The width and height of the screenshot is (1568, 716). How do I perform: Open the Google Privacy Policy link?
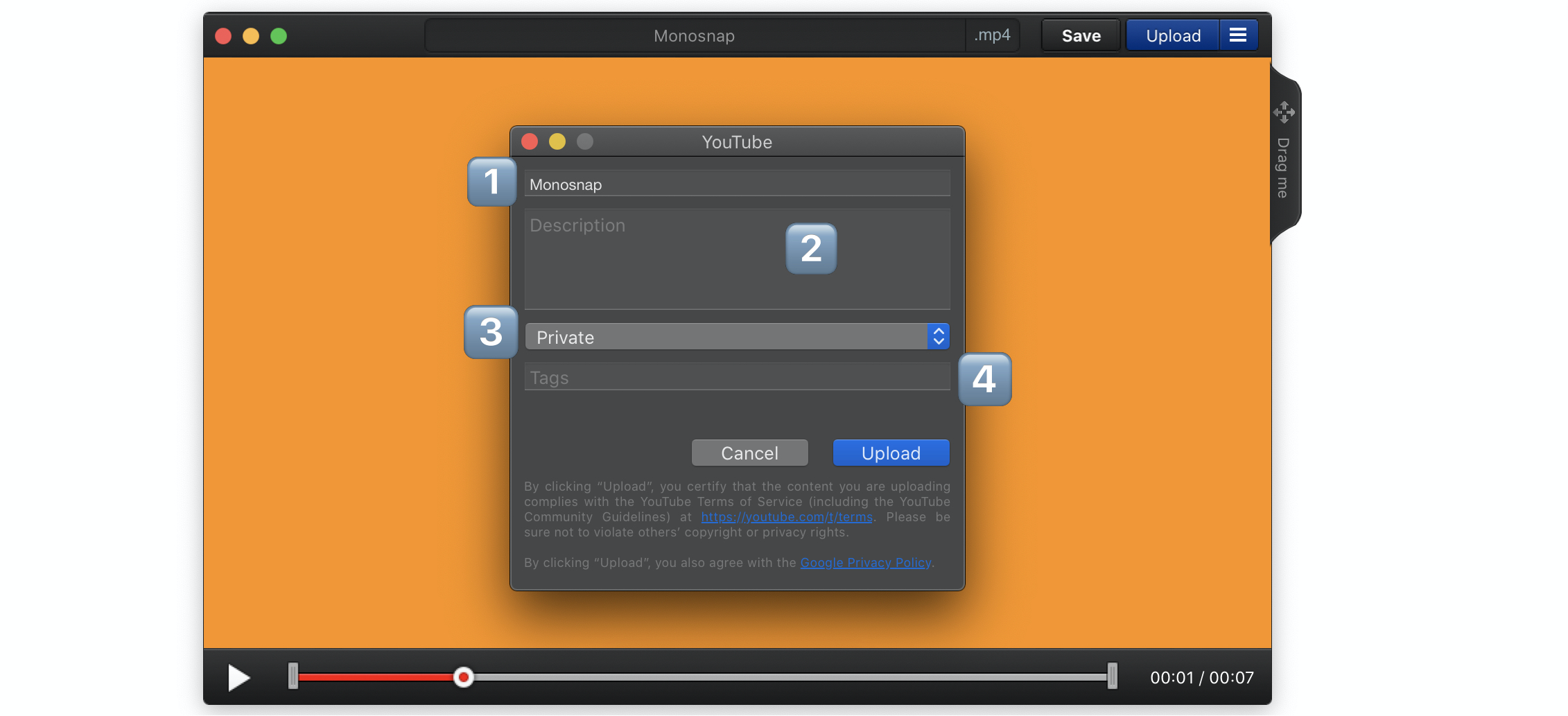click(865, 563)
